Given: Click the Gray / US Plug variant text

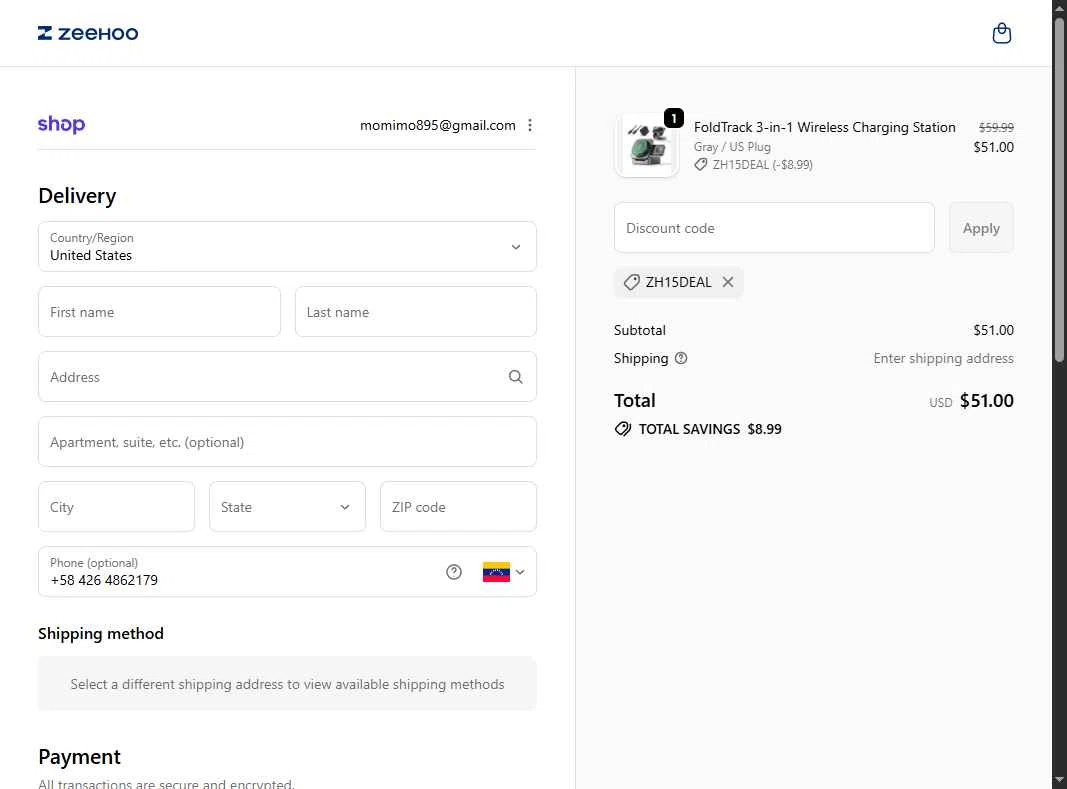Looking at the screenshot, I should coord(732,146).
